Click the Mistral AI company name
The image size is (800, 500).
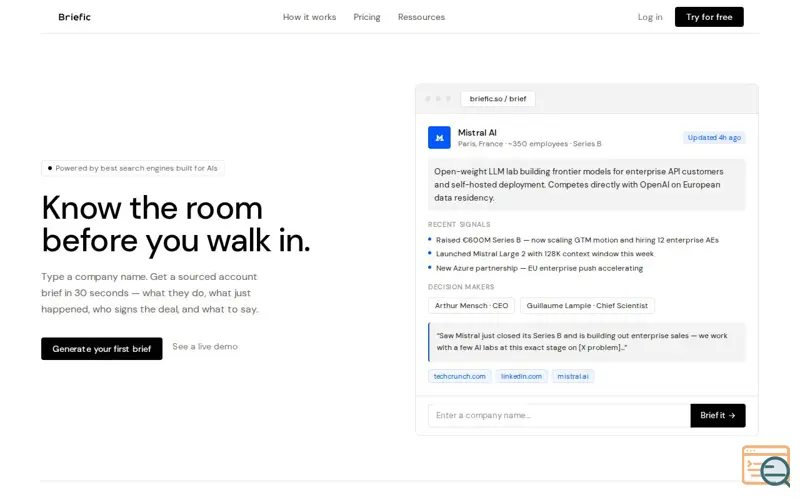pyautogui.click(x=477, y=133)
